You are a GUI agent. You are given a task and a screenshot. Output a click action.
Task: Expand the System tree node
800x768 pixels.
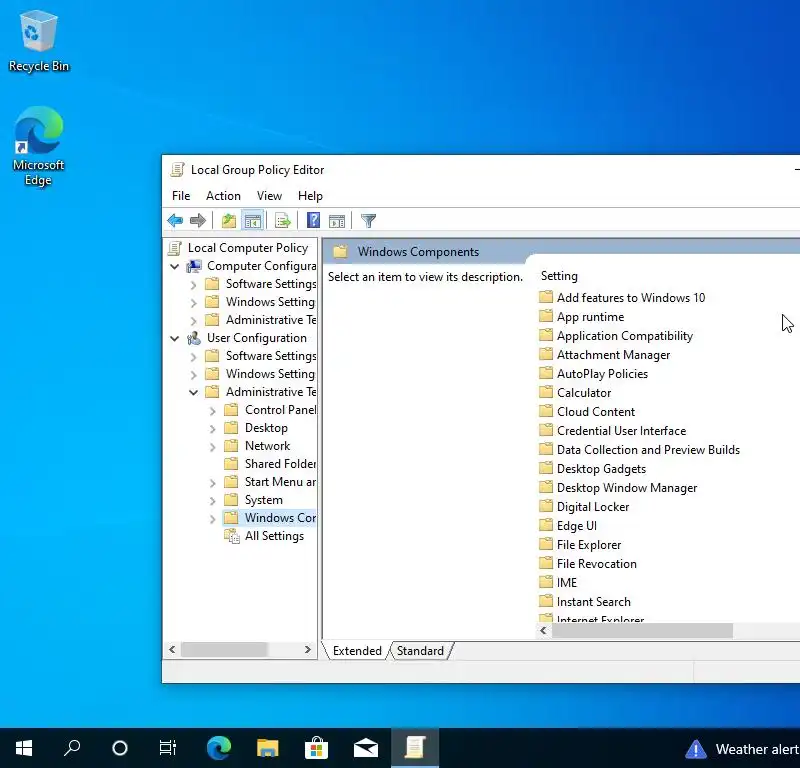213,501
